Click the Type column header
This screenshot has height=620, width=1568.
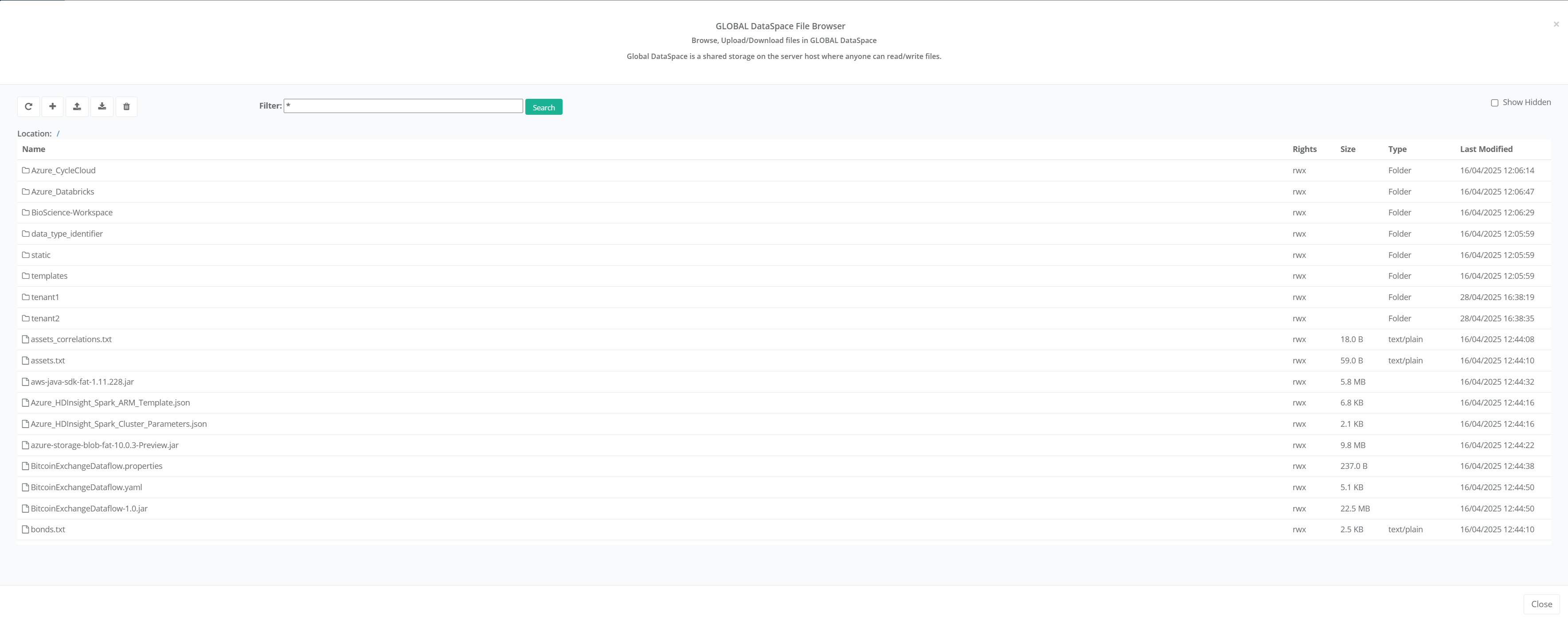click(x=1397, y=149)
